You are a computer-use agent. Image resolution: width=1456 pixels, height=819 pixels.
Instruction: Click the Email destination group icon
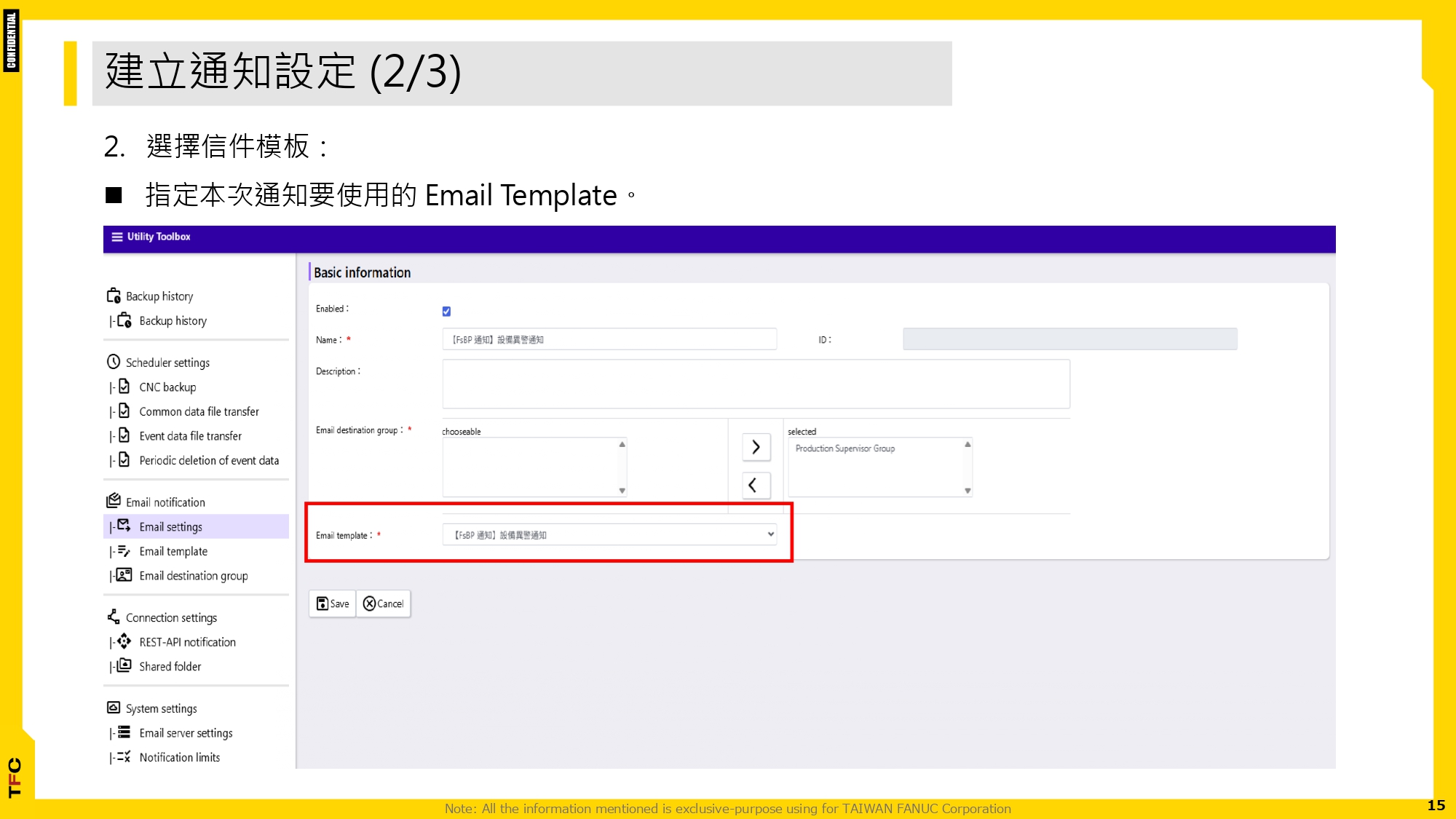pos(122,575)
